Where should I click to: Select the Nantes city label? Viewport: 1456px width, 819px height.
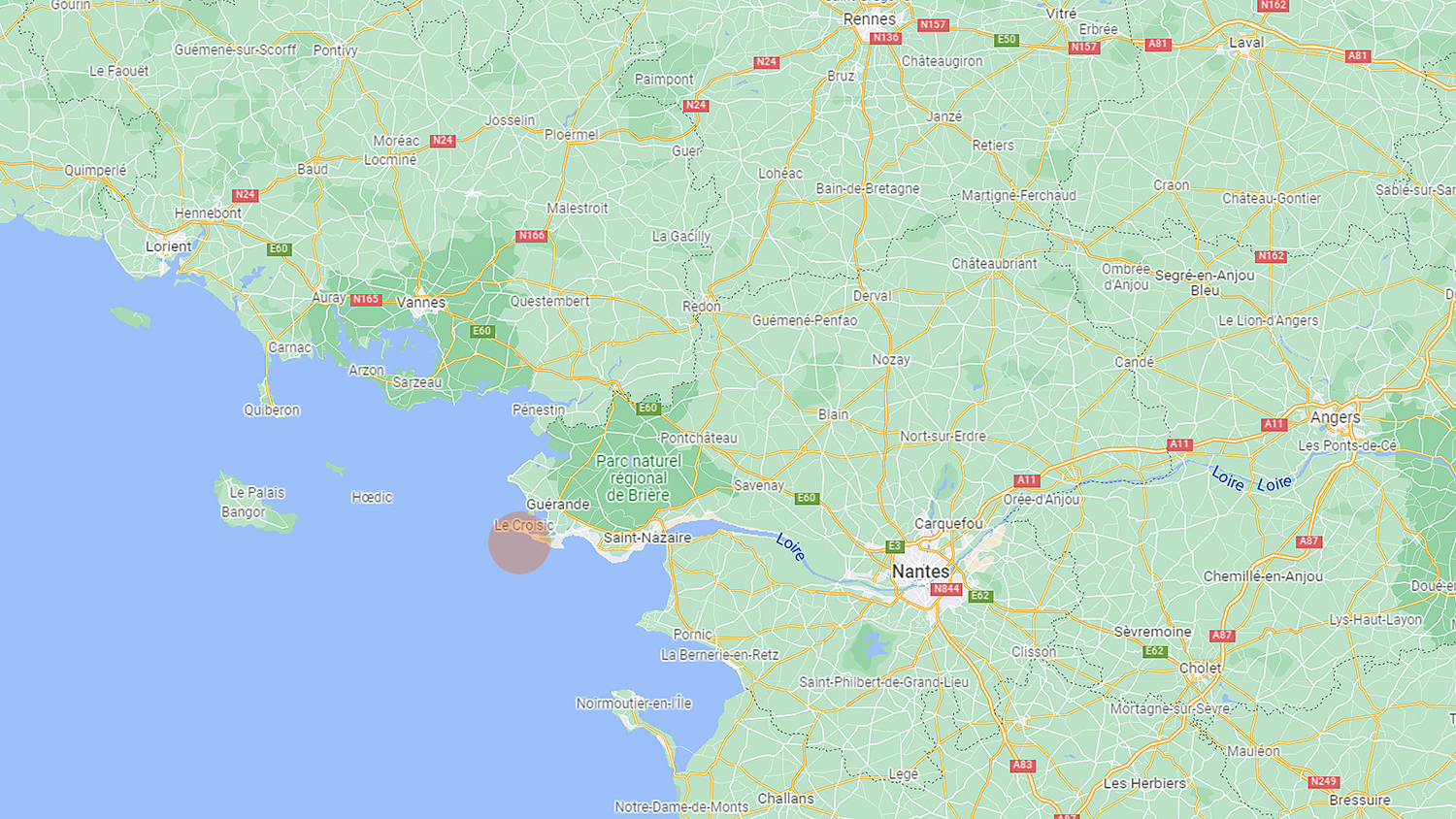(x=920, y=572)
